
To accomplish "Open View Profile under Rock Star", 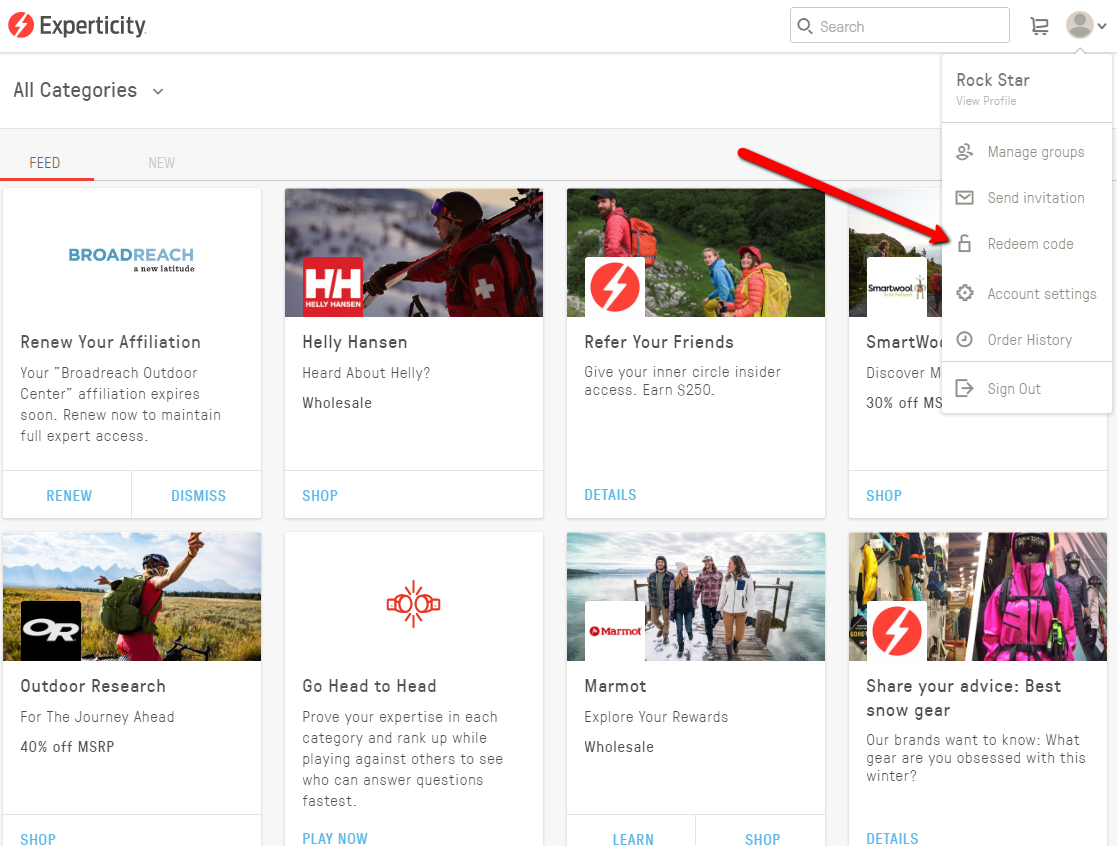I will pos(986,101).
